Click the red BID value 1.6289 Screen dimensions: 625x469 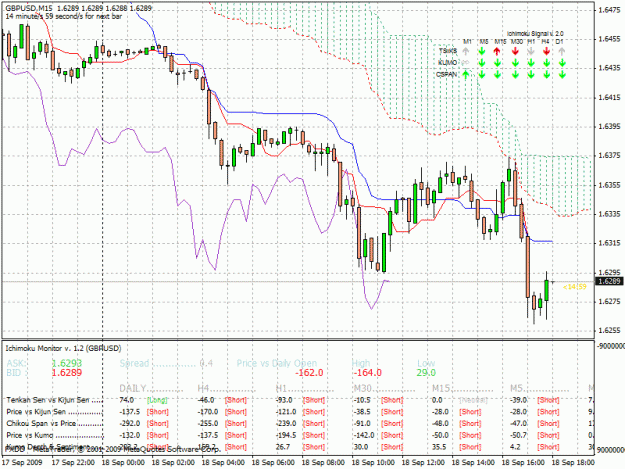67,373
